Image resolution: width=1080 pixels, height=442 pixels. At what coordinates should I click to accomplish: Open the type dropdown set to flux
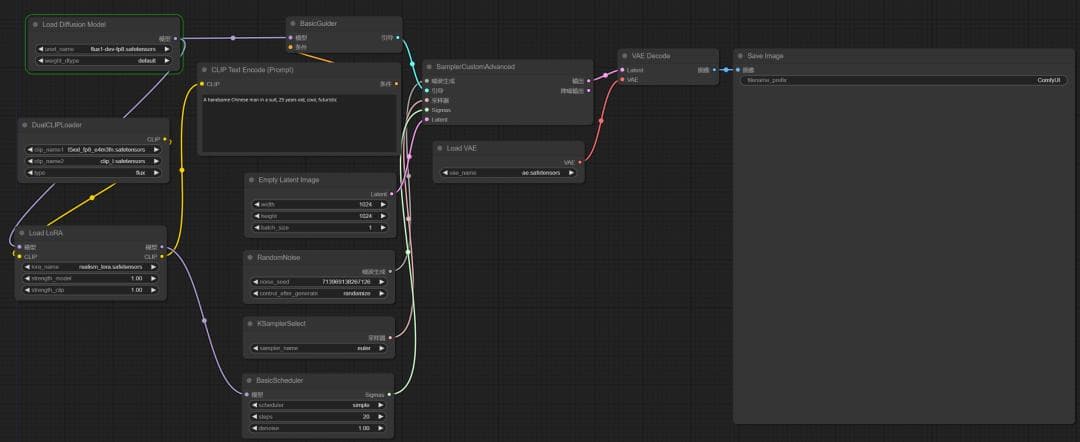93,173
